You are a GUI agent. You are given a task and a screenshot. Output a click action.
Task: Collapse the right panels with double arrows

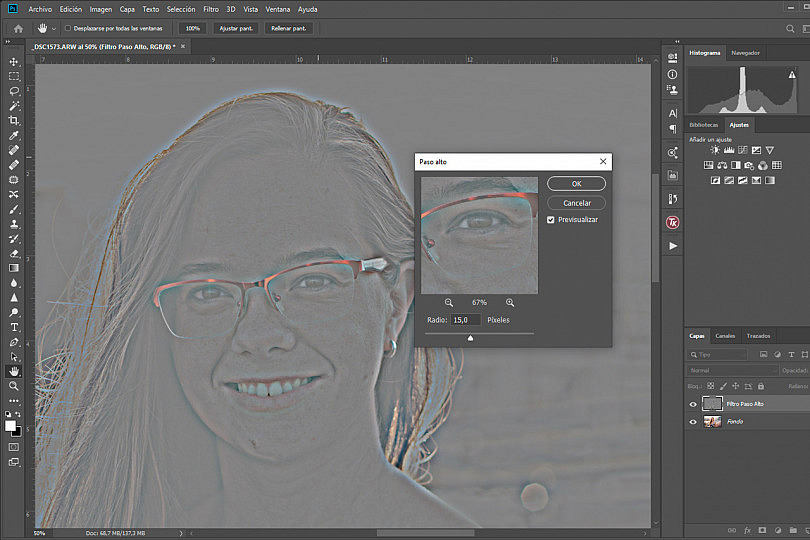[677, 41]
